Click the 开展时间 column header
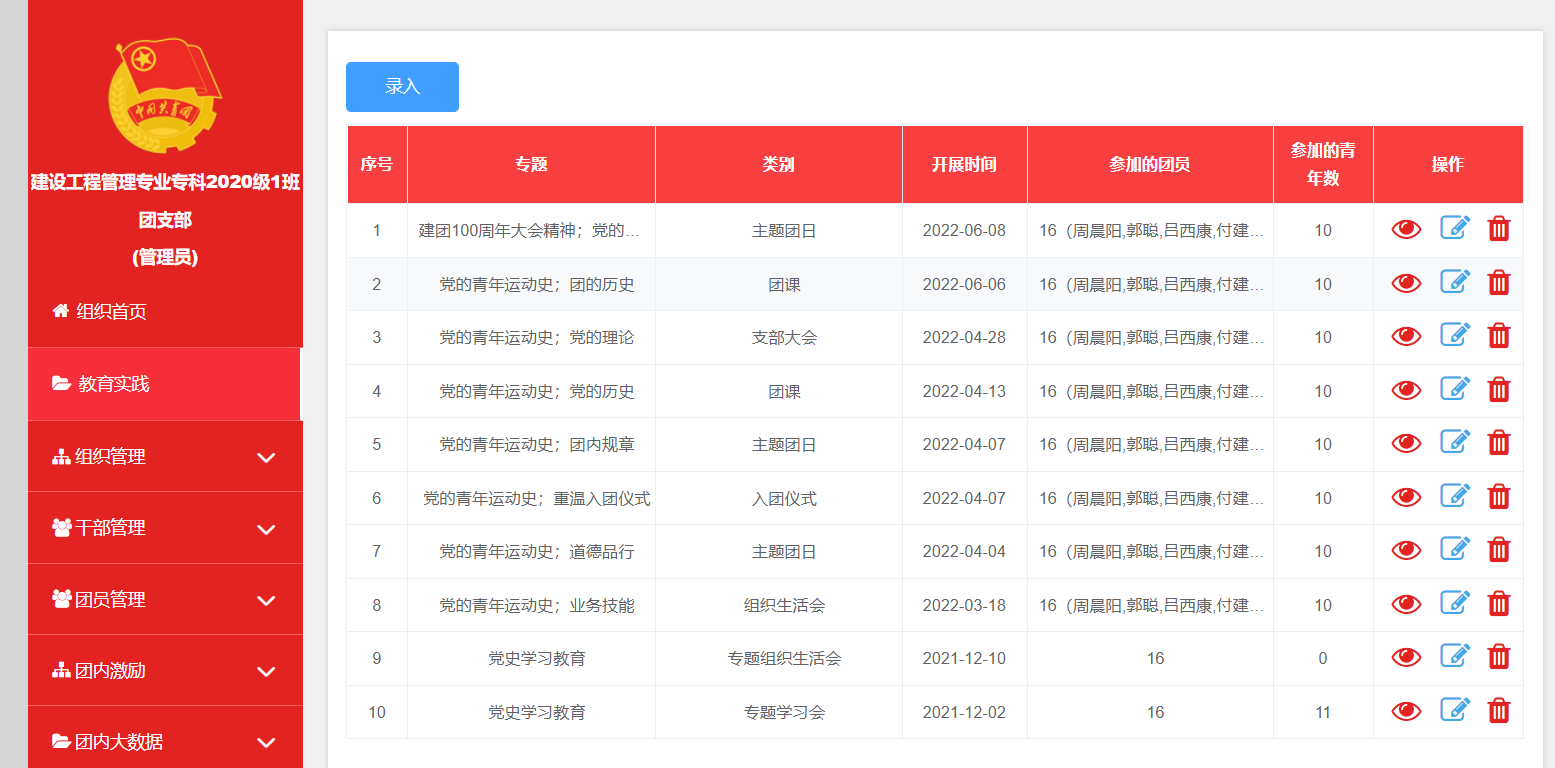The height and width of the screenshot is (768, 1555). pos(964,165)
